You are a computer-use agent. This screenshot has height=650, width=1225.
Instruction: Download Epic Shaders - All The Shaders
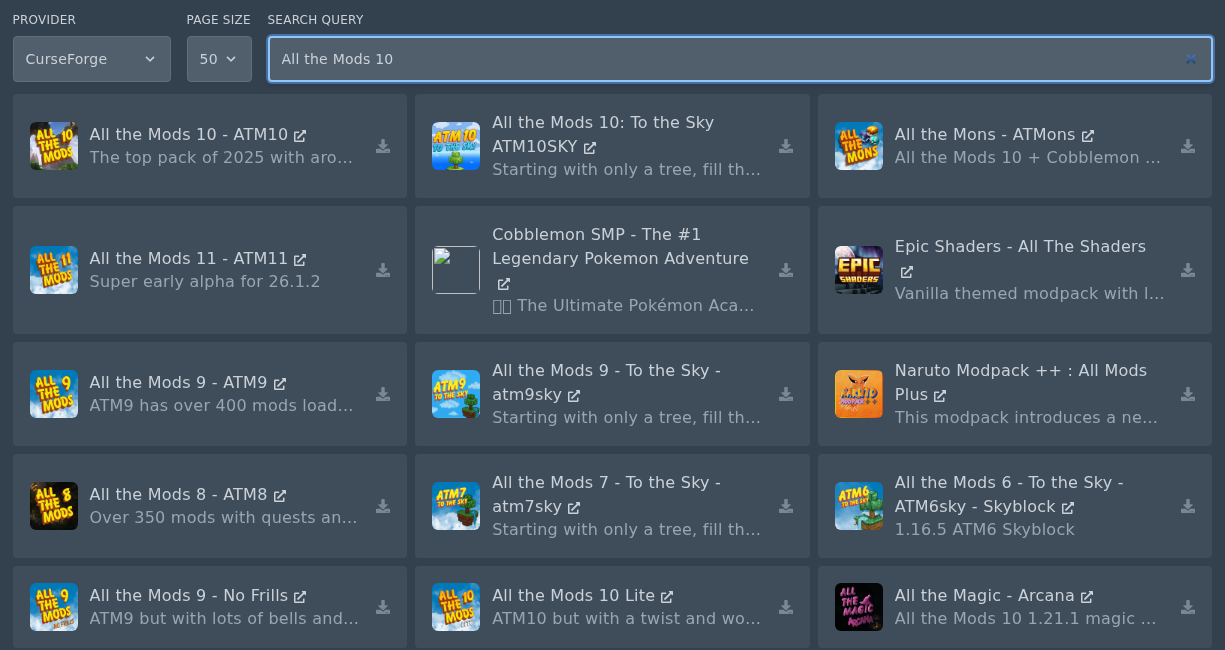click(1188, 270)
